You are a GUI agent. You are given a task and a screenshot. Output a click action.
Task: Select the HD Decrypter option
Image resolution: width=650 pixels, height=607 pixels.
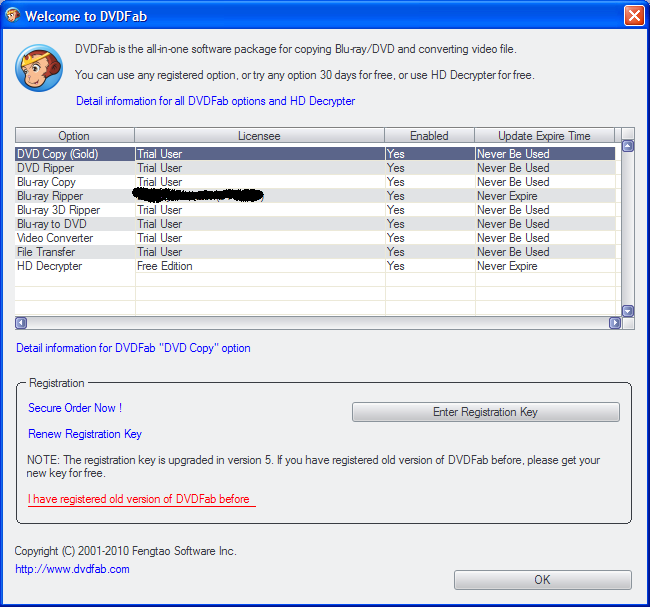click(315, 266)
